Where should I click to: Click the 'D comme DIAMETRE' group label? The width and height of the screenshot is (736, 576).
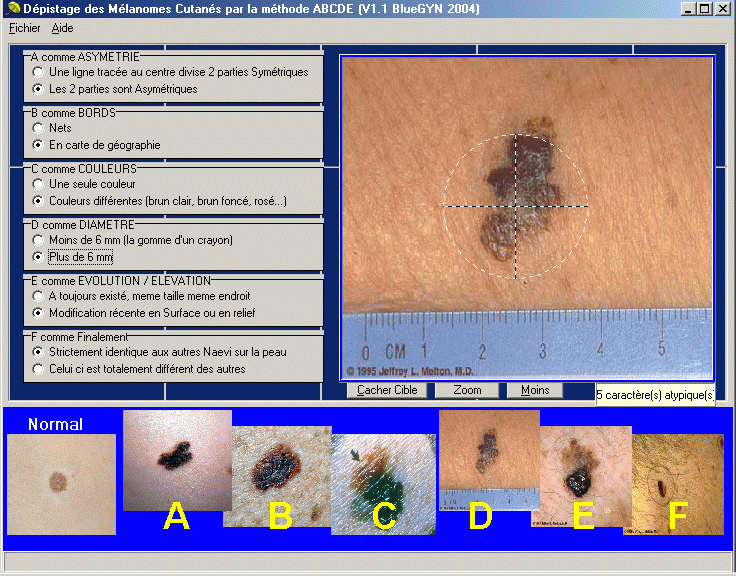[83, 225]
